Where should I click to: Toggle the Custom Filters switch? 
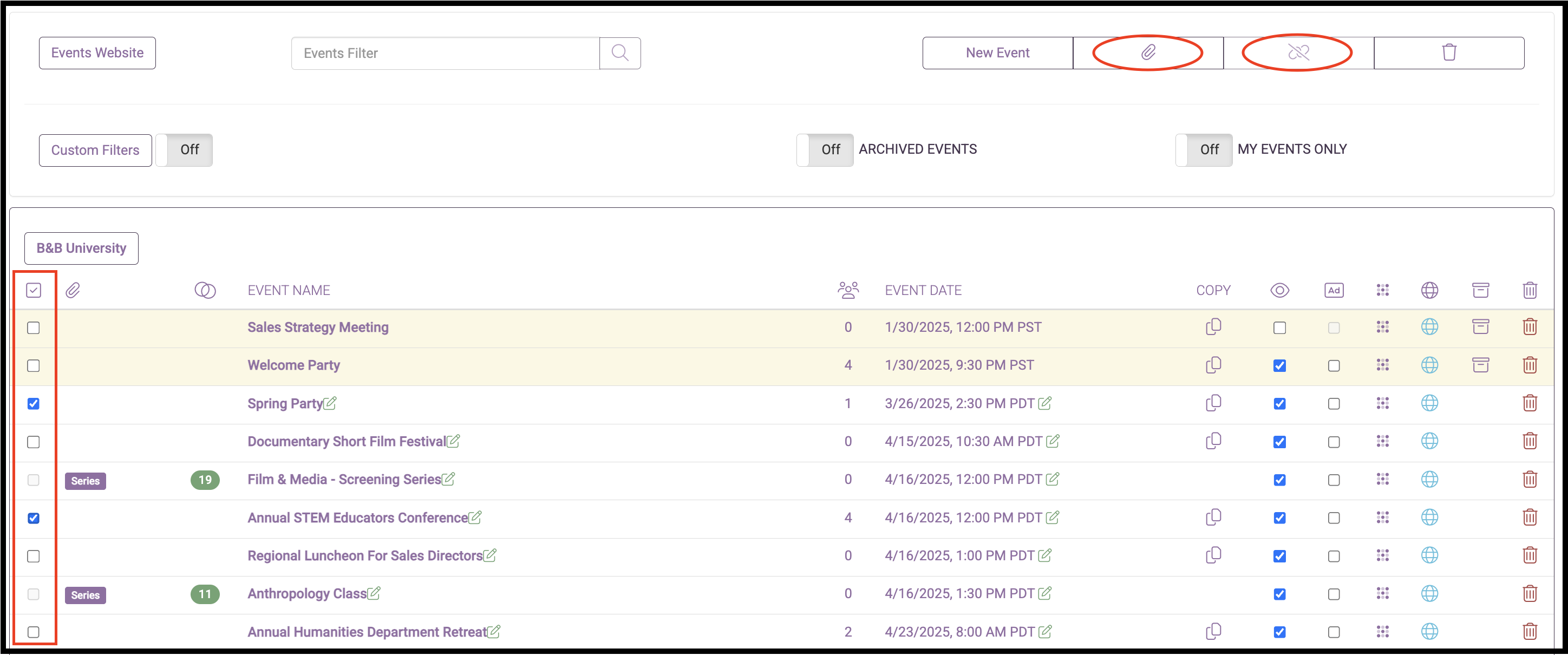coord(184,150)
